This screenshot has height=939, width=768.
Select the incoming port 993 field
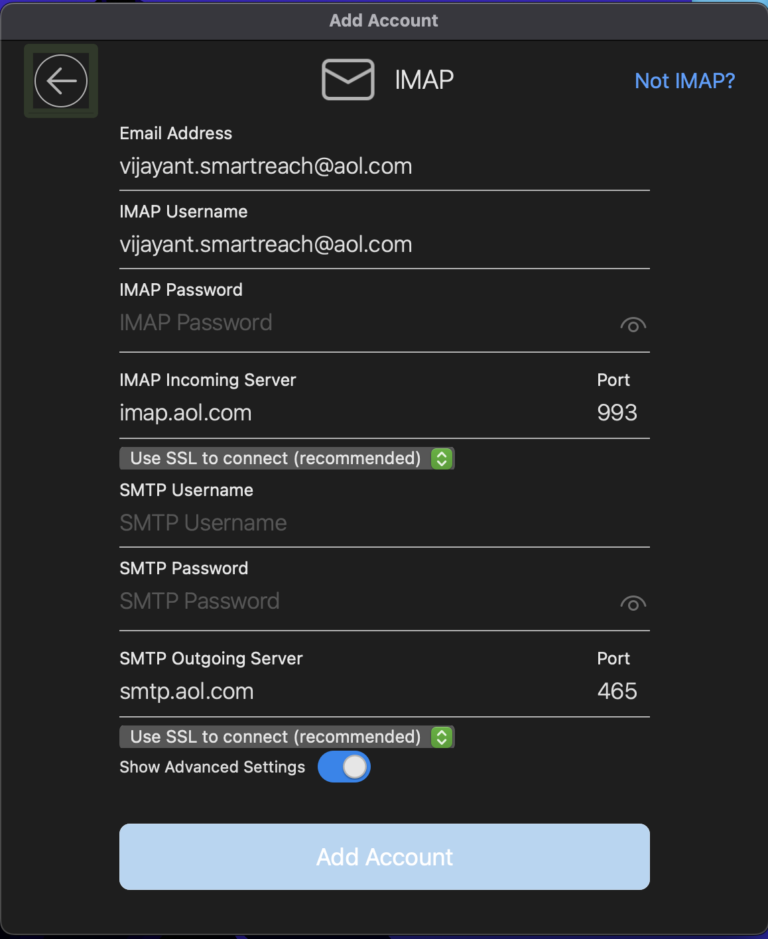[617, 412]
